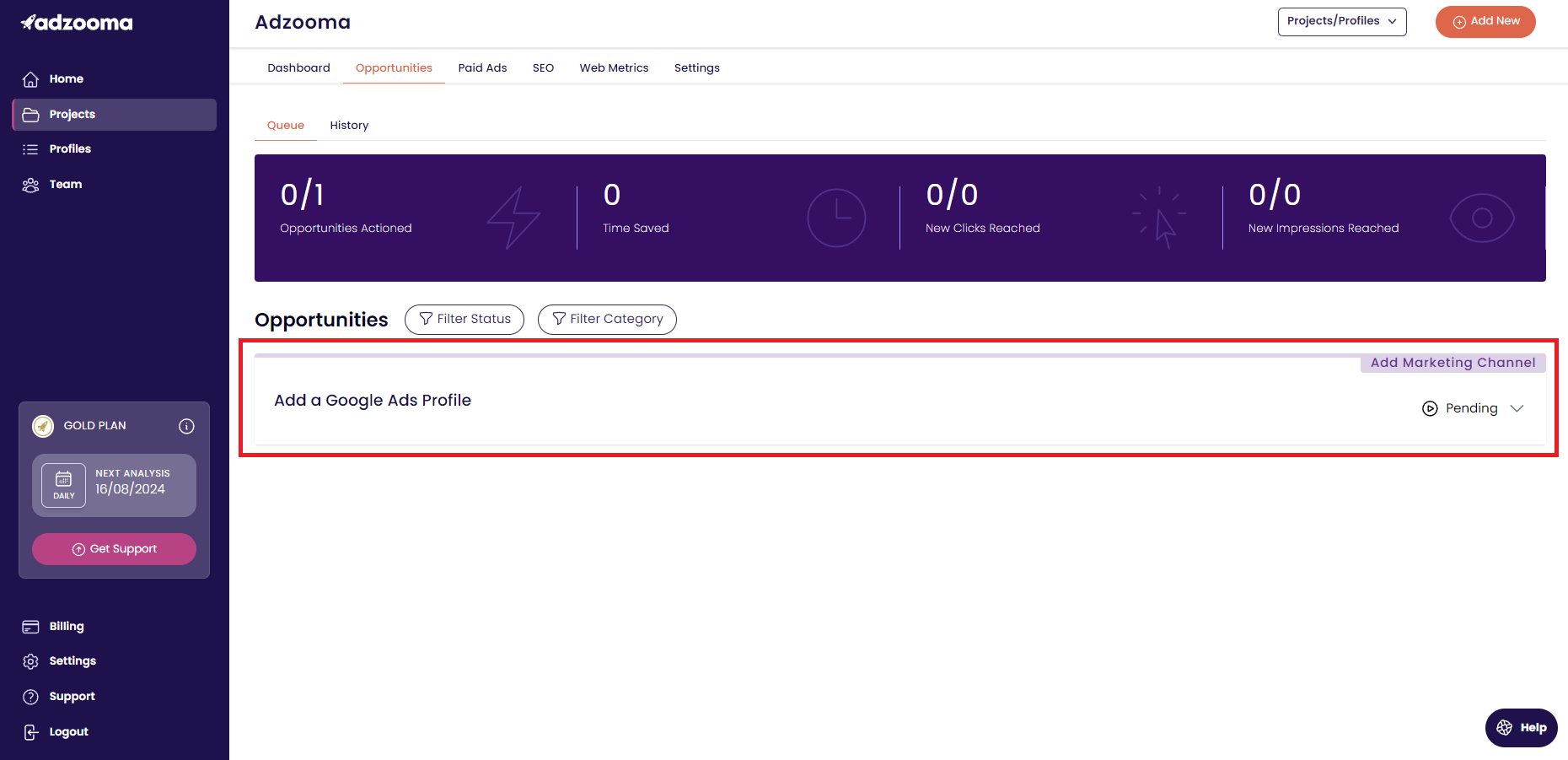Open the Web Metrics tab
The width and height of the screenshot is (1568, 760).
[x=614, y=68]
